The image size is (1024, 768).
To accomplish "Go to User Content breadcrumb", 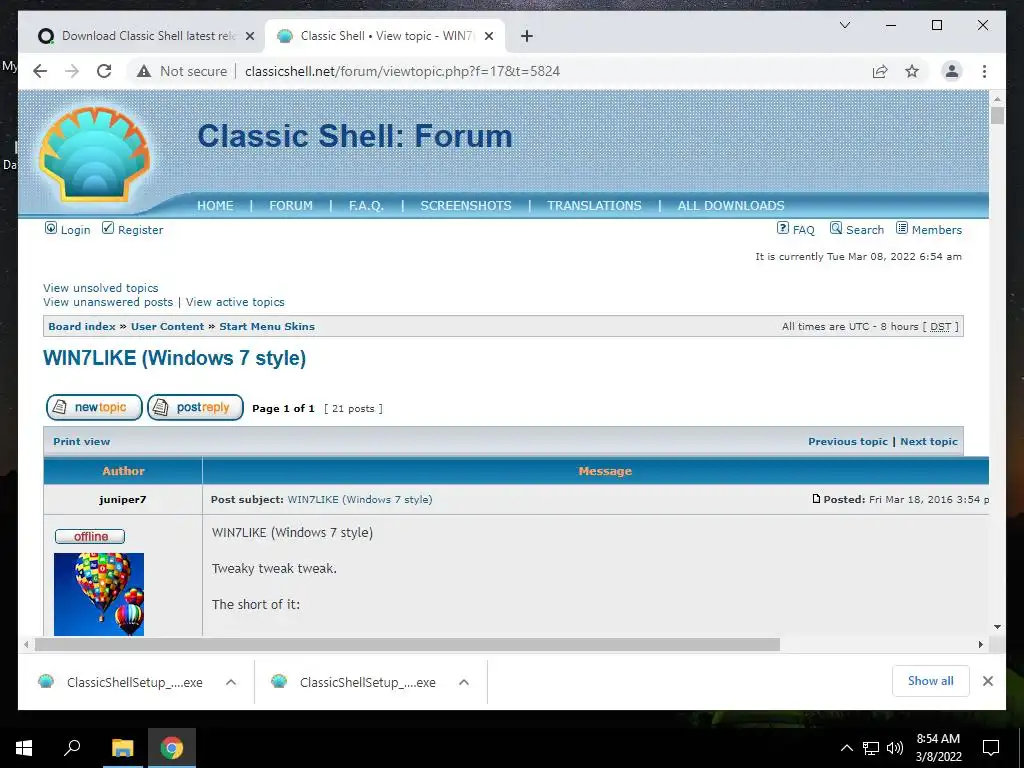I will (167, 327).
